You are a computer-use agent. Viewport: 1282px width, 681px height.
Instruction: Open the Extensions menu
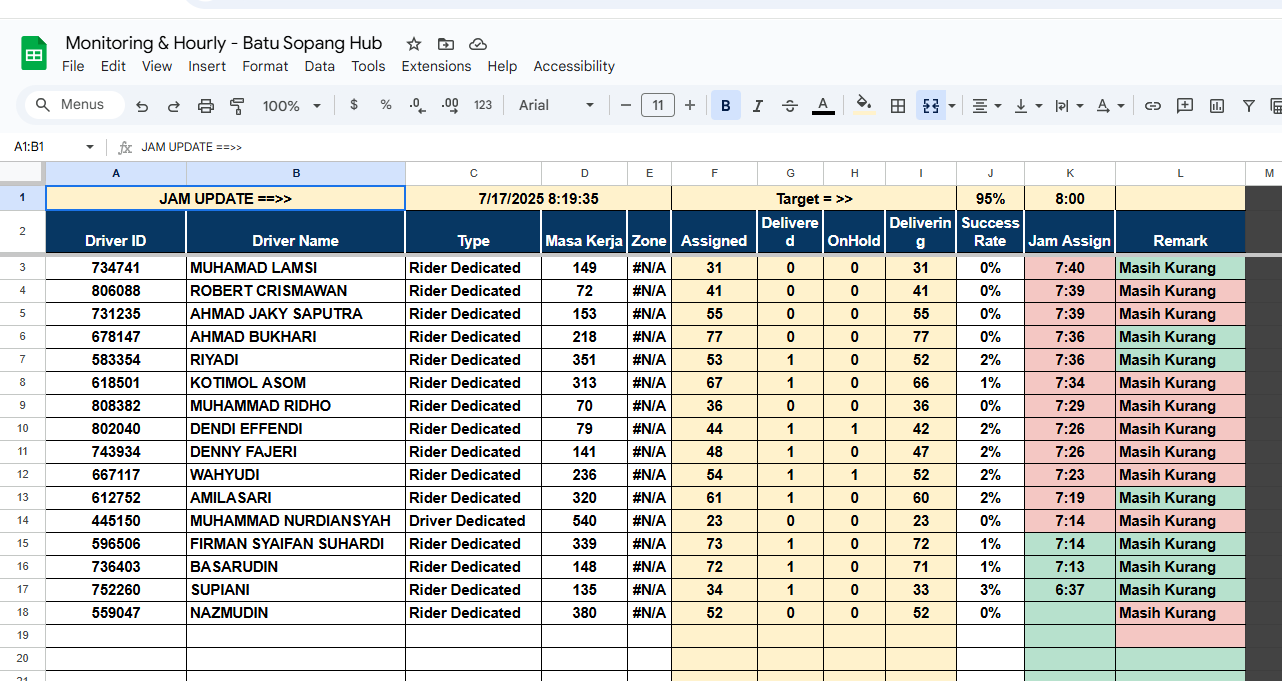click(436, 66)
